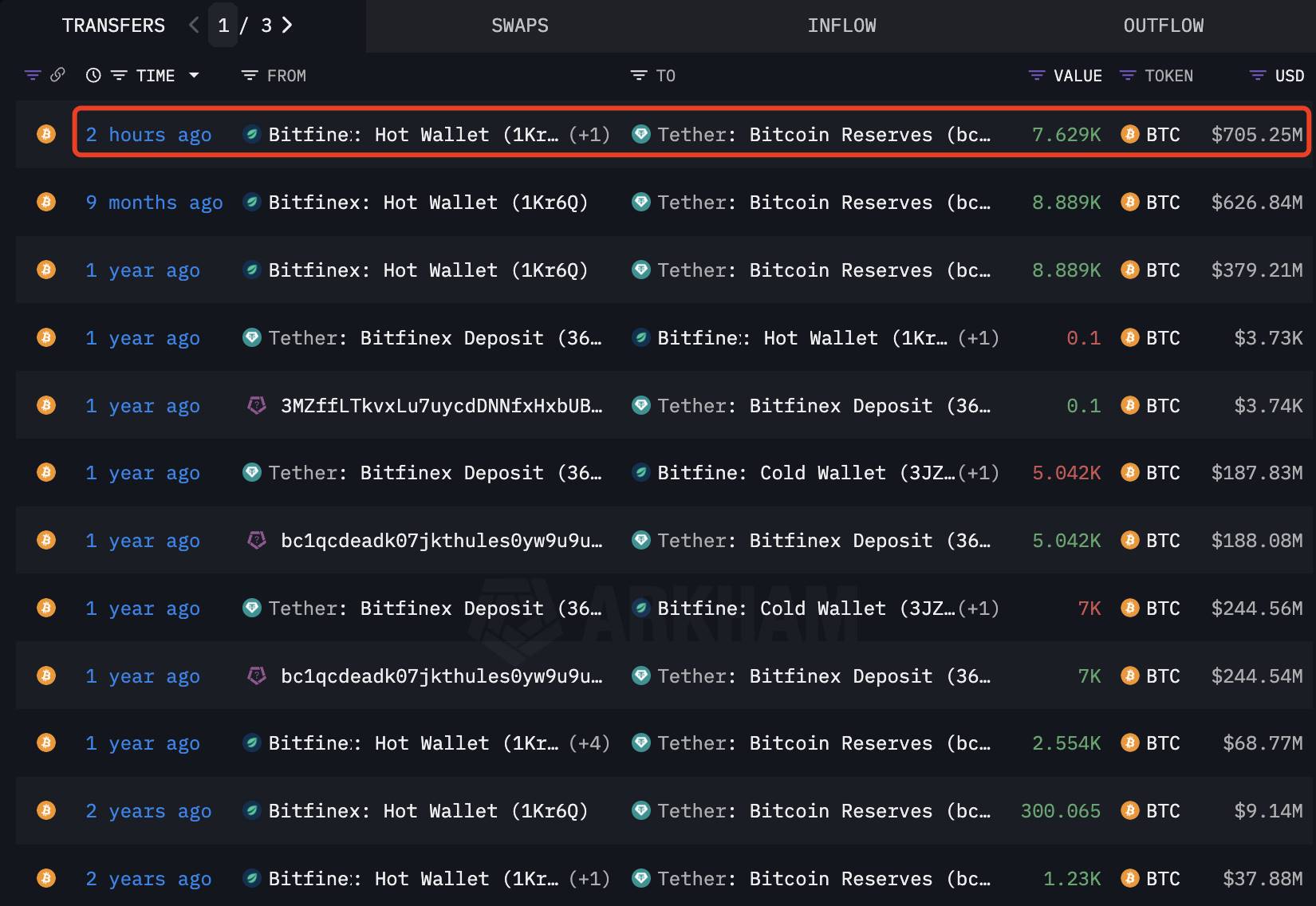Click the Bitcoin icon on the 2 hours ago row
Viewport: 1316px width, 906px height.
tap(46, 134)
